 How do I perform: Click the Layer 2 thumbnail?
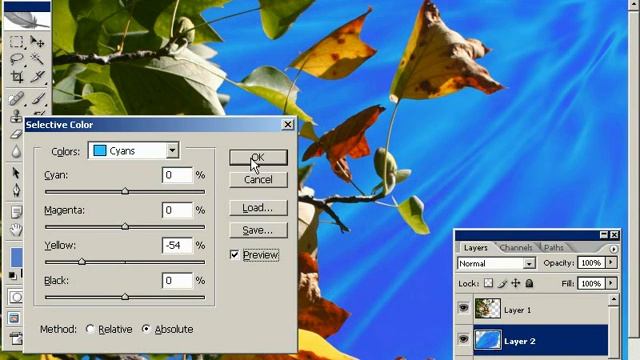[487, 340]
